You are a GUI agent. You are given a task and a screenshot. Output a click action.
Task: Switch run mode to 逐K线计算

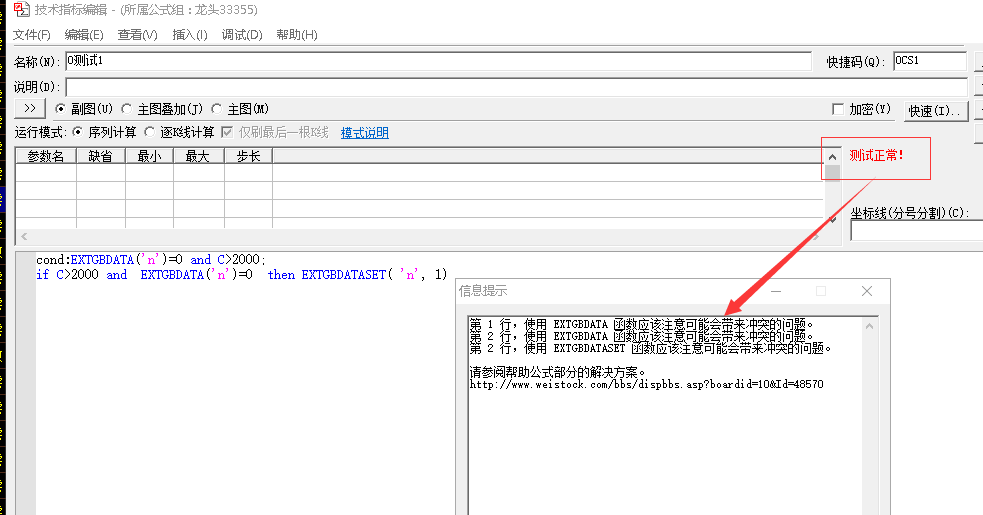pyautogui.click(x=150, y=132)
